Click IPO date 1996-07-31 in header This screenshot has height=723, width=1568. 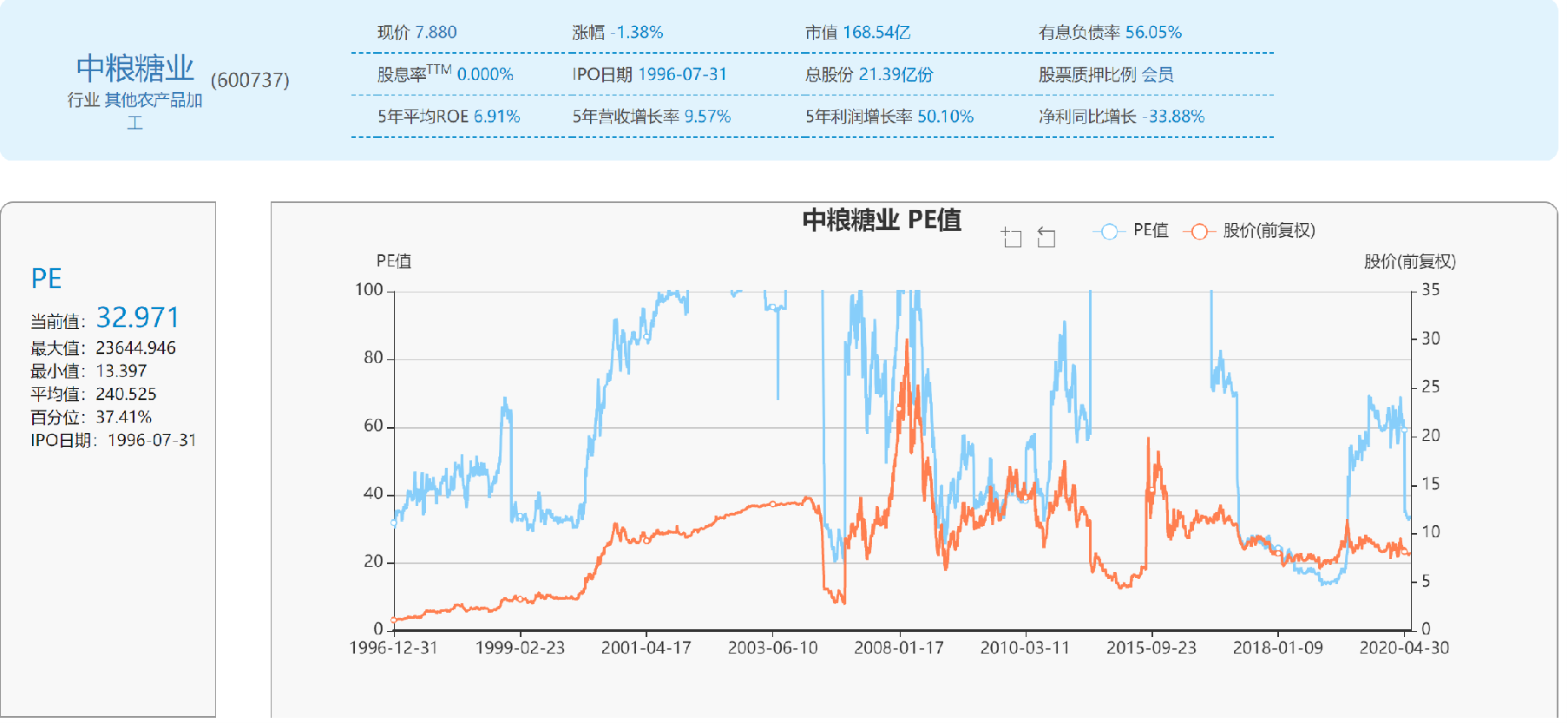[x=682, y=75]
